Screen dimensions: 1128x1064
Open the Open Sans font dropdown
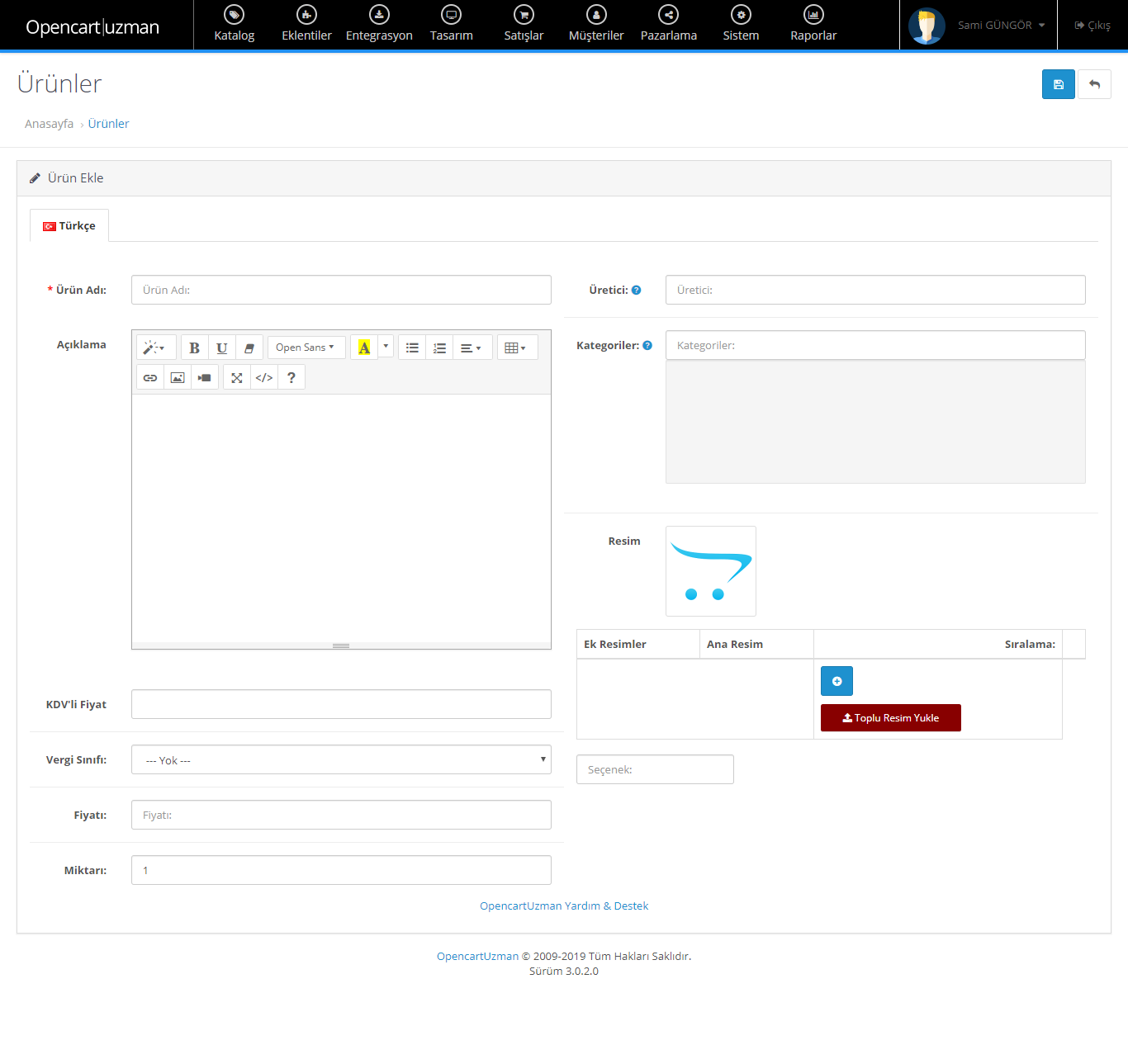[x=306, y=348]
